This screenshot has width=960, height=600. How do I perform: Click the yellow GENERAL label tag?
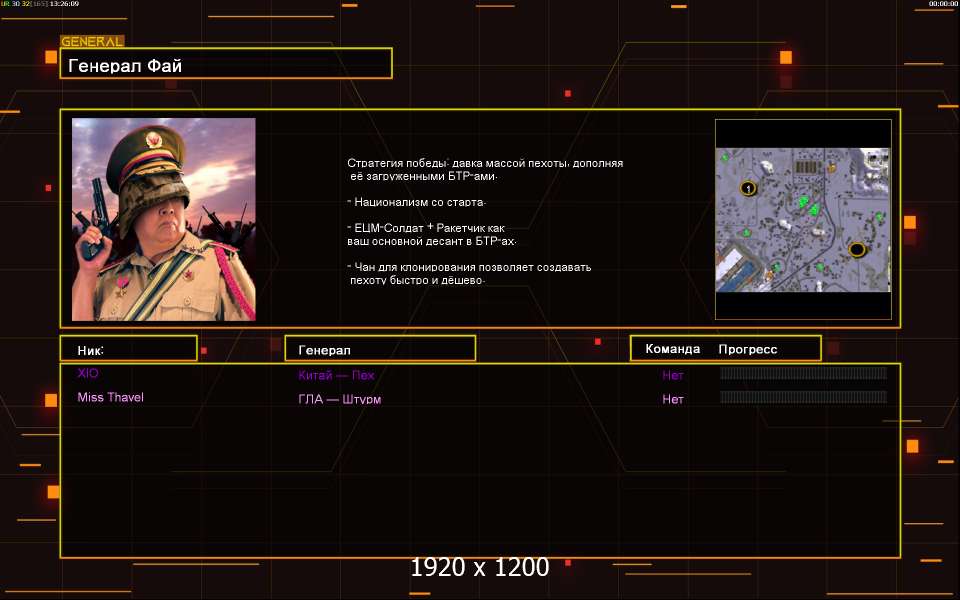point(92,41)
